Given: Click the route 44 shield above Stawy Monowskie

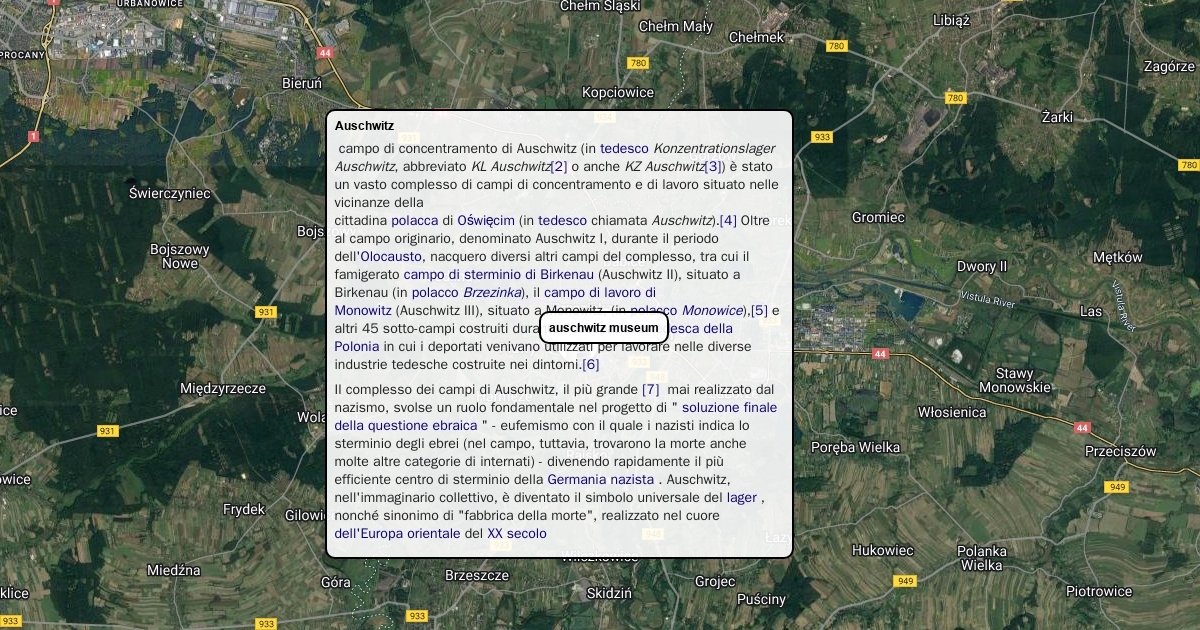Looking at the screenshot, I should (x=880, y=354).
